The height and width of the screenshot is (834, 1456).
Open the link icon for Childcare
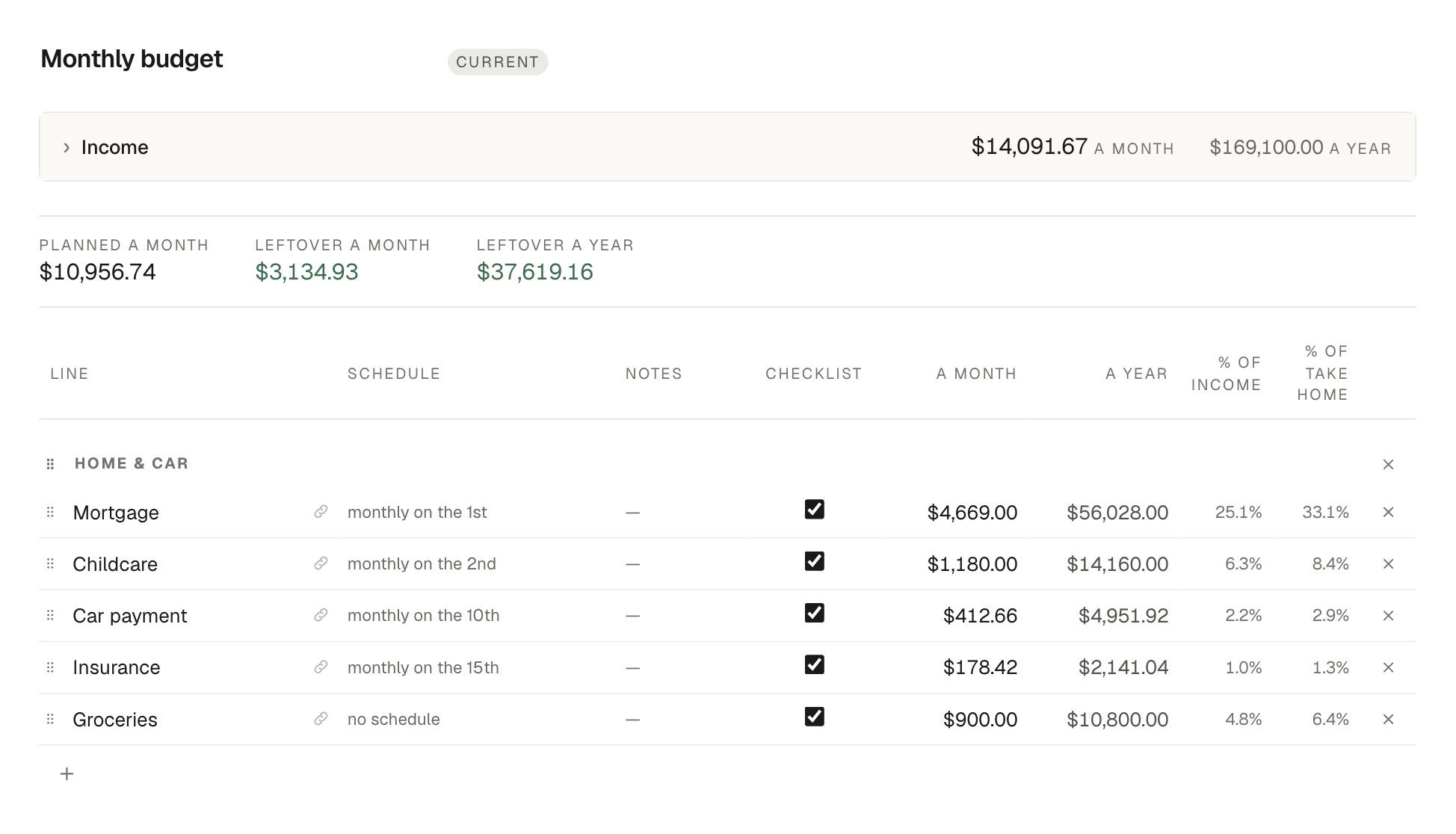(321, 563)
